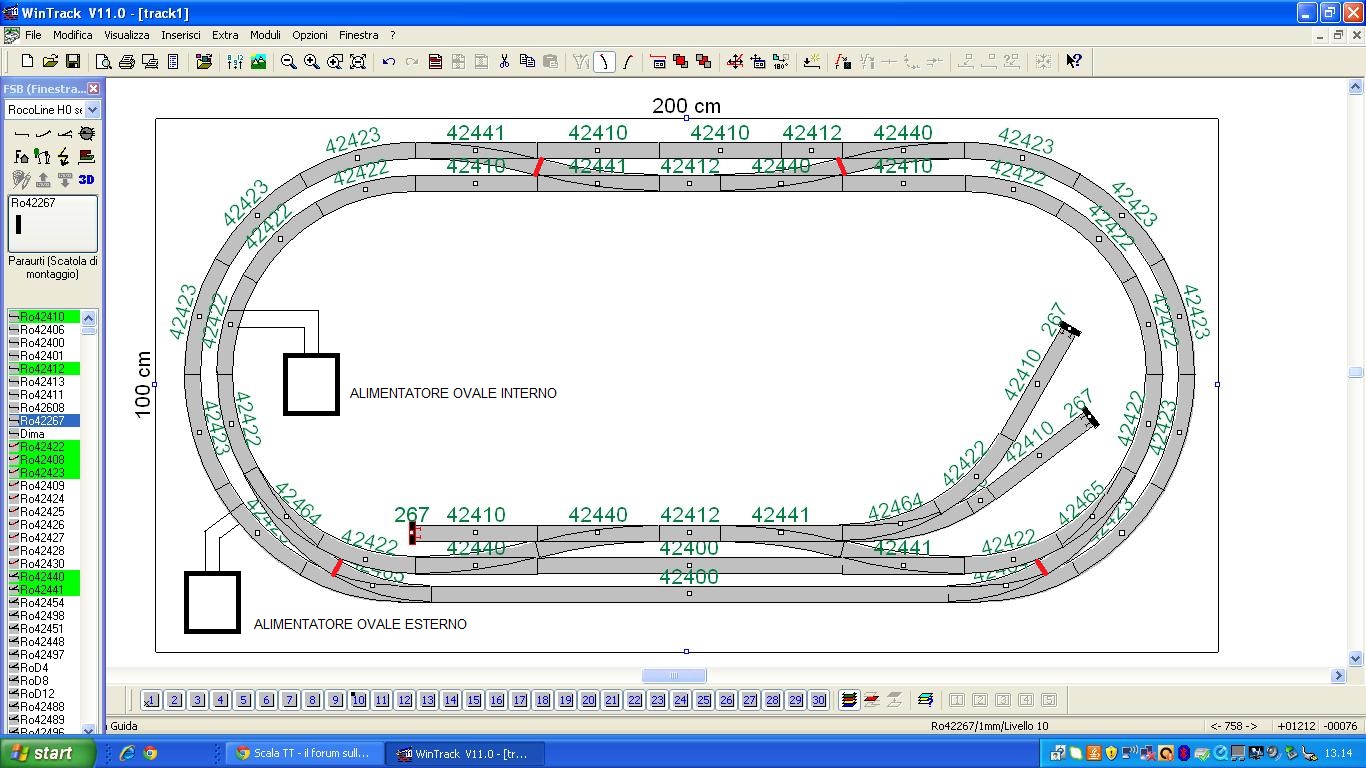The height and width of the screenshot is (768, 1366).
Task: Select the signals category icon
Action: [43, 157]
